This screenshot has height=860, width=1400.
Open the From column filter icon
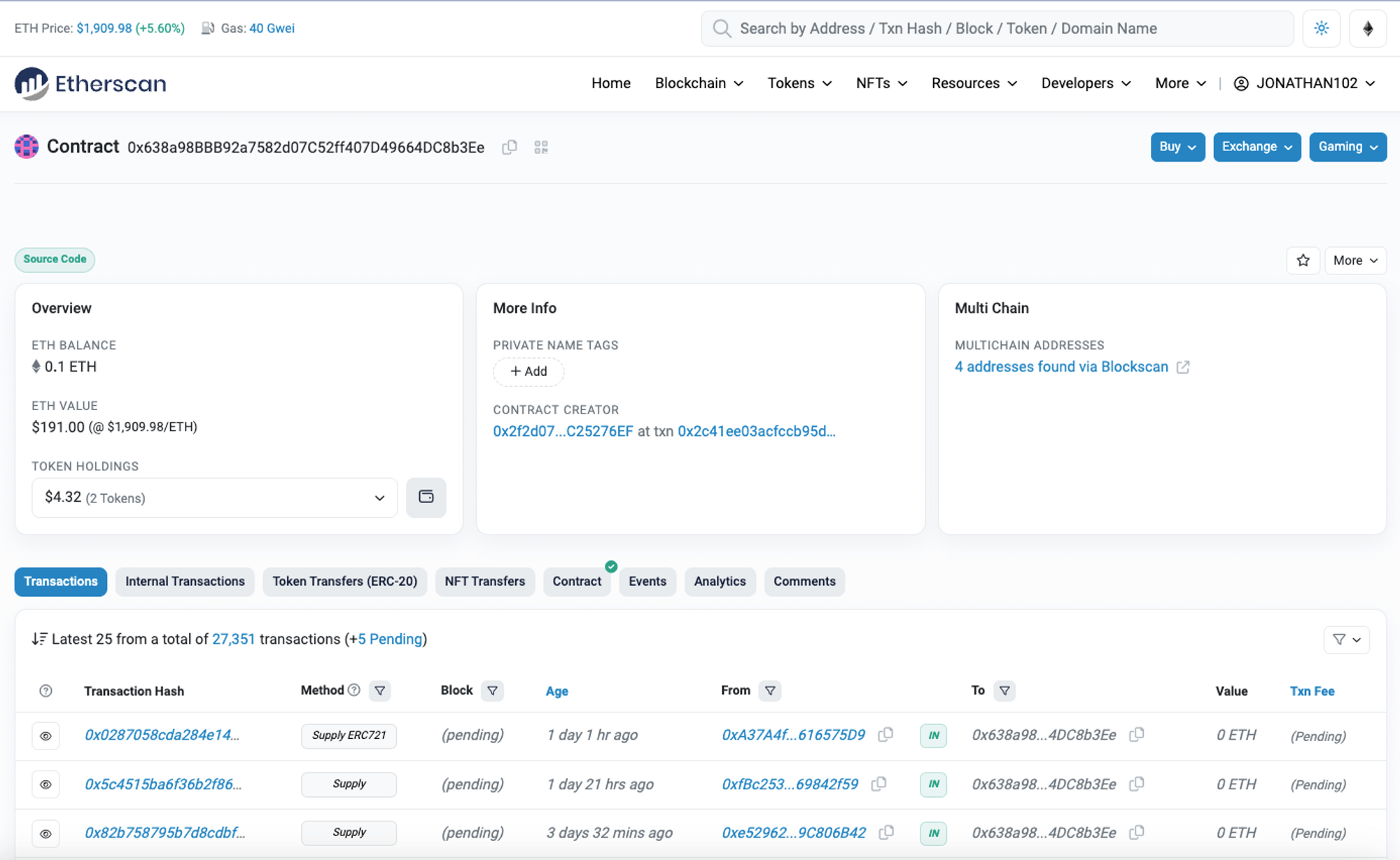pos(770,691)
